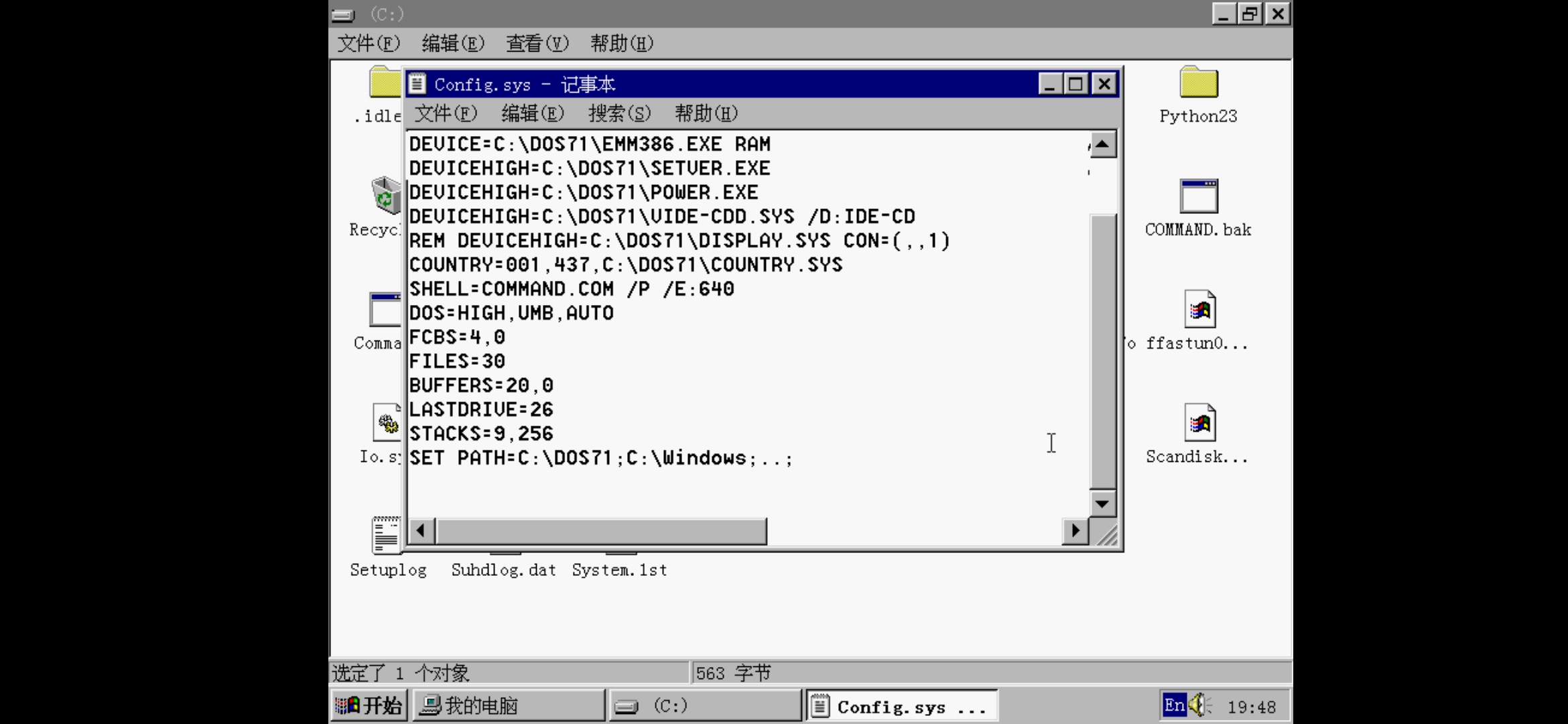
Task: Select the Io.sys system file icon
Action: [387, 424]
